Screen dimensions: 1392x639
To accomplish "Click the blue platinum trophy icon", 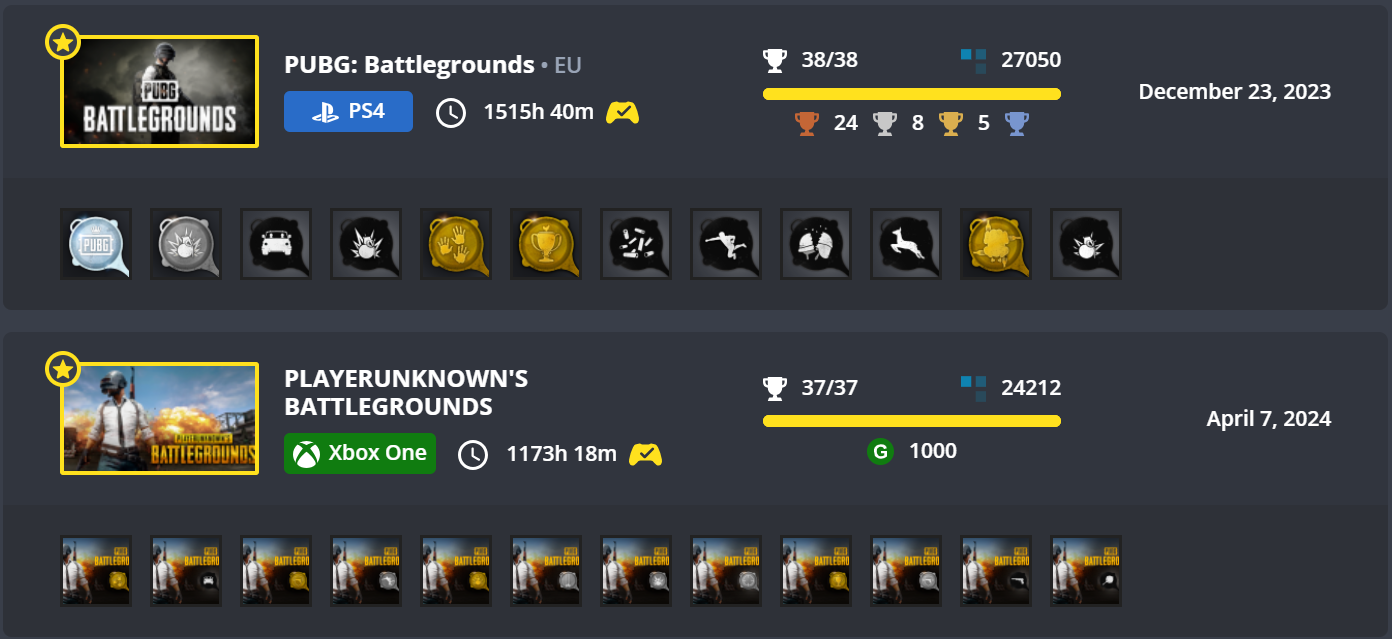I will point(1017,124).
